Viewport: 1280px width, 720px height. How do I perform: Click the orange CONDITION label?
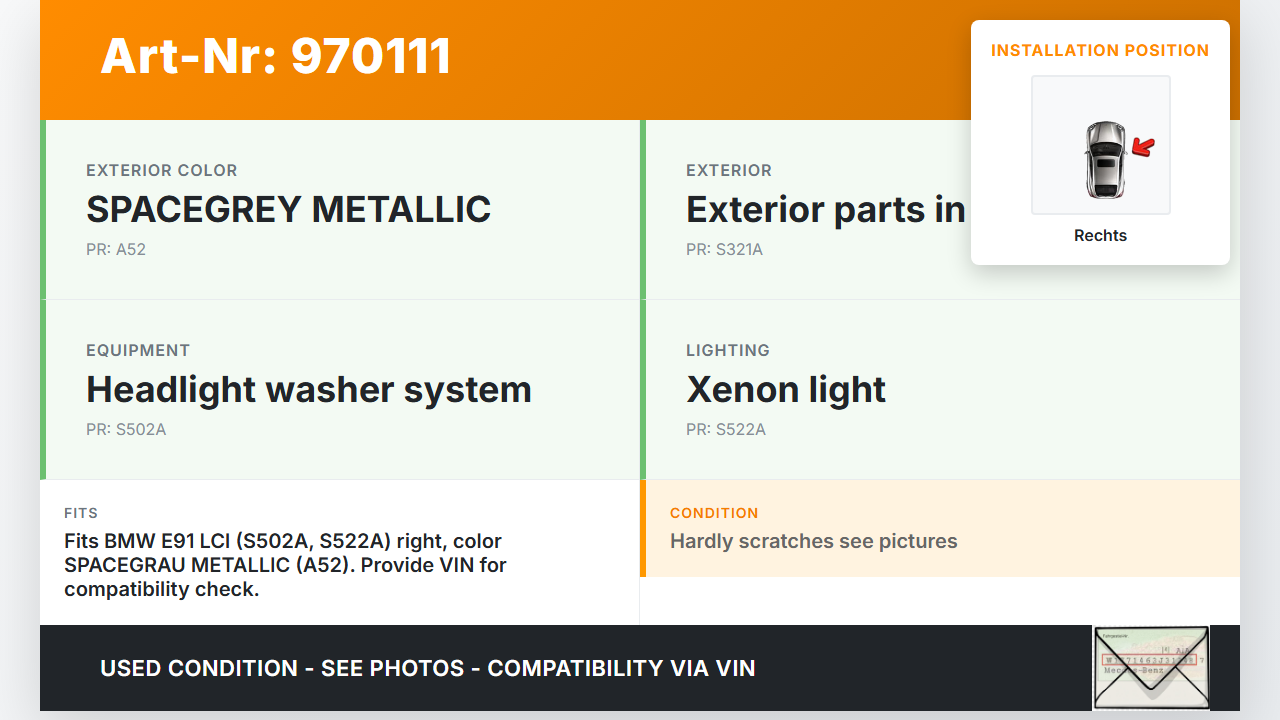click(714, 513)
